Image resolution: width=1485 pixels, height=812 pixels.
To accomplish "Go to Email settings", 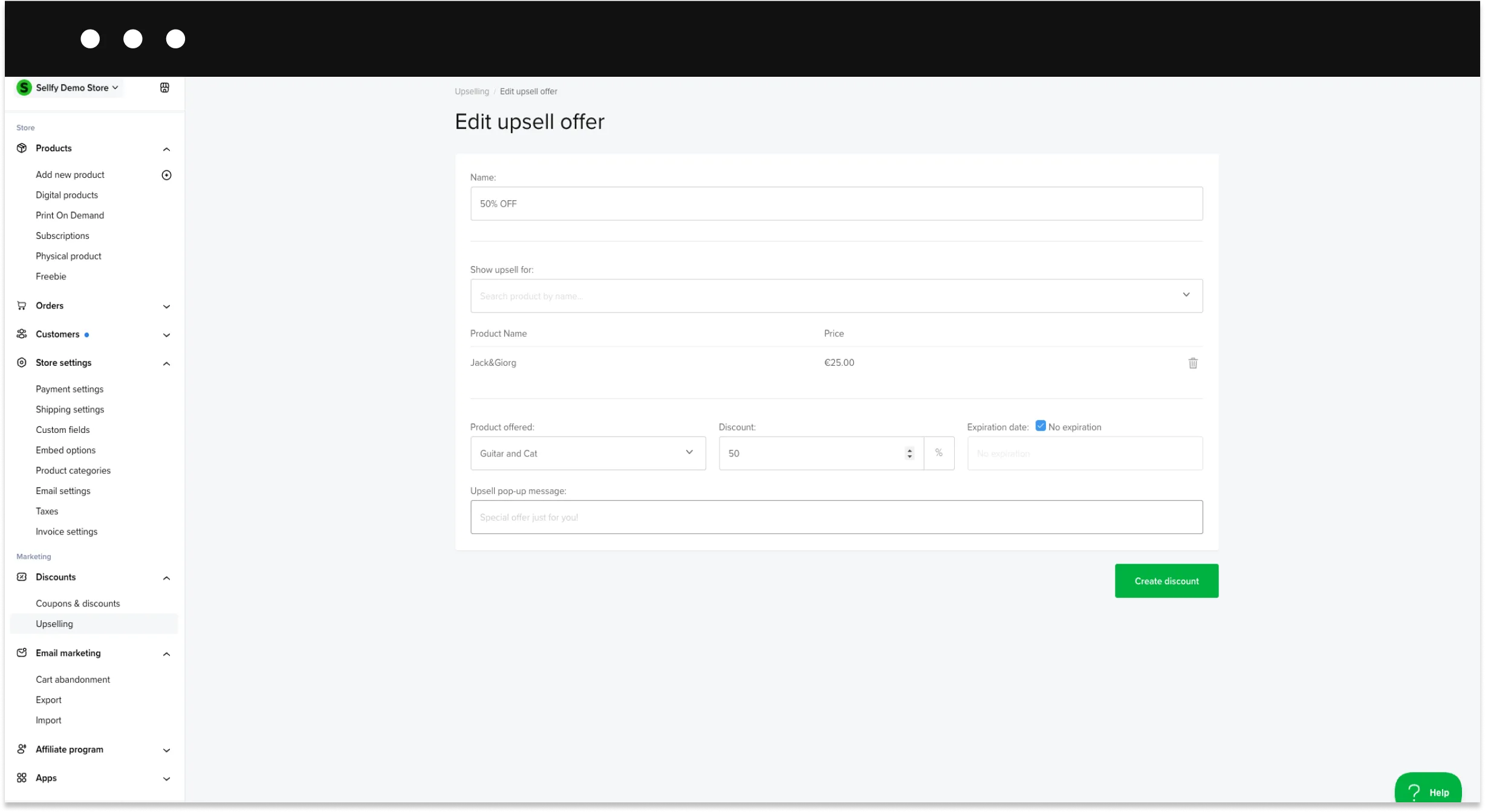I will pos(63,491).
